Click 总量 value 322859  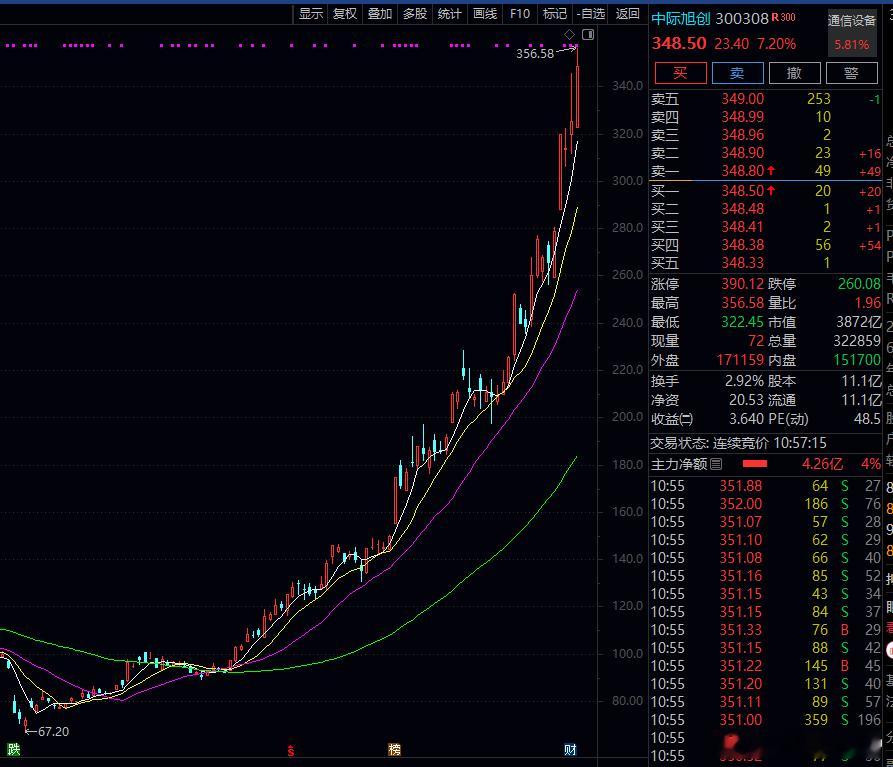[x=857, y=341]
